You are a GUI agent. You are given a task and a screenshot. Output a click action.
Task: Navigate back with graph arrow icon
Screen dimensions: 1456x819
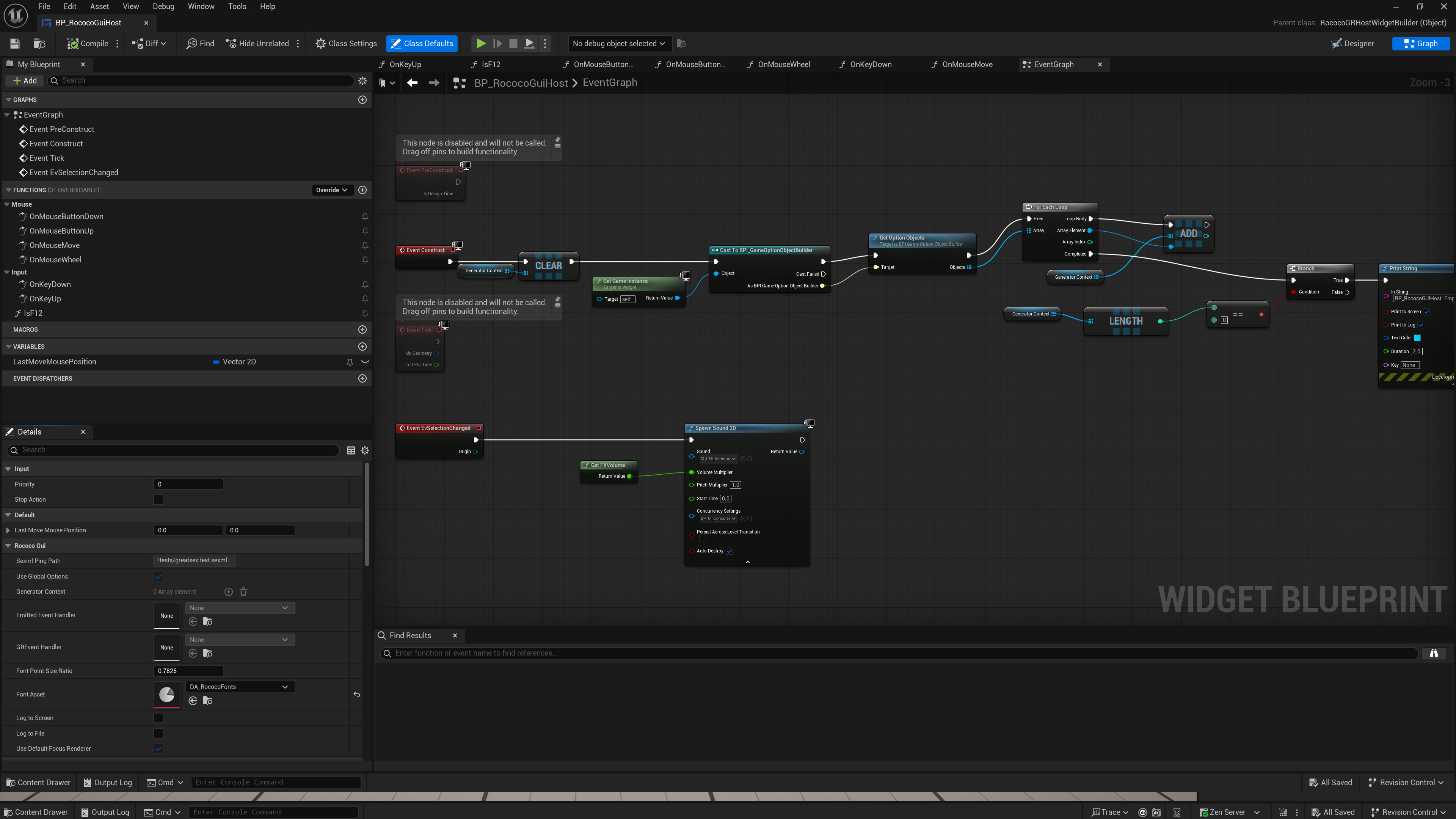[412, 83]
